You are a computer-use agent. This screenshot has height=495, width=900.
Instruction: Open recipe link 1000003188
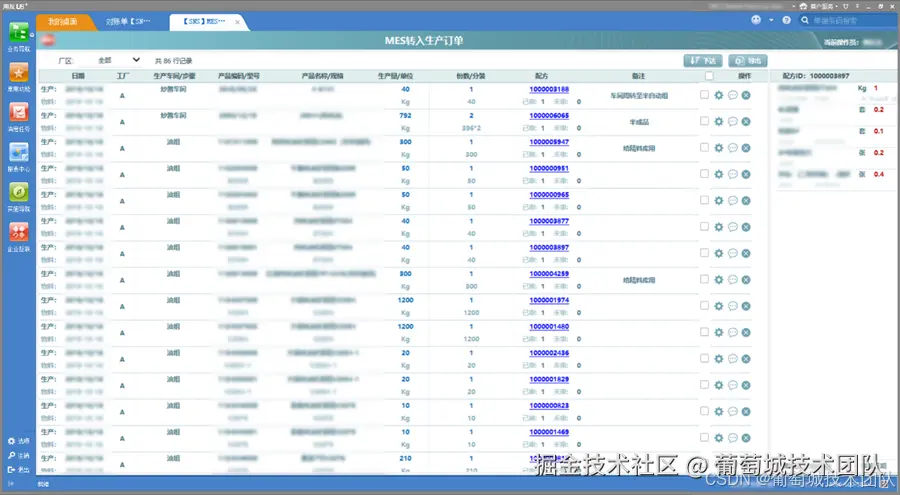(x=549, y=90)
